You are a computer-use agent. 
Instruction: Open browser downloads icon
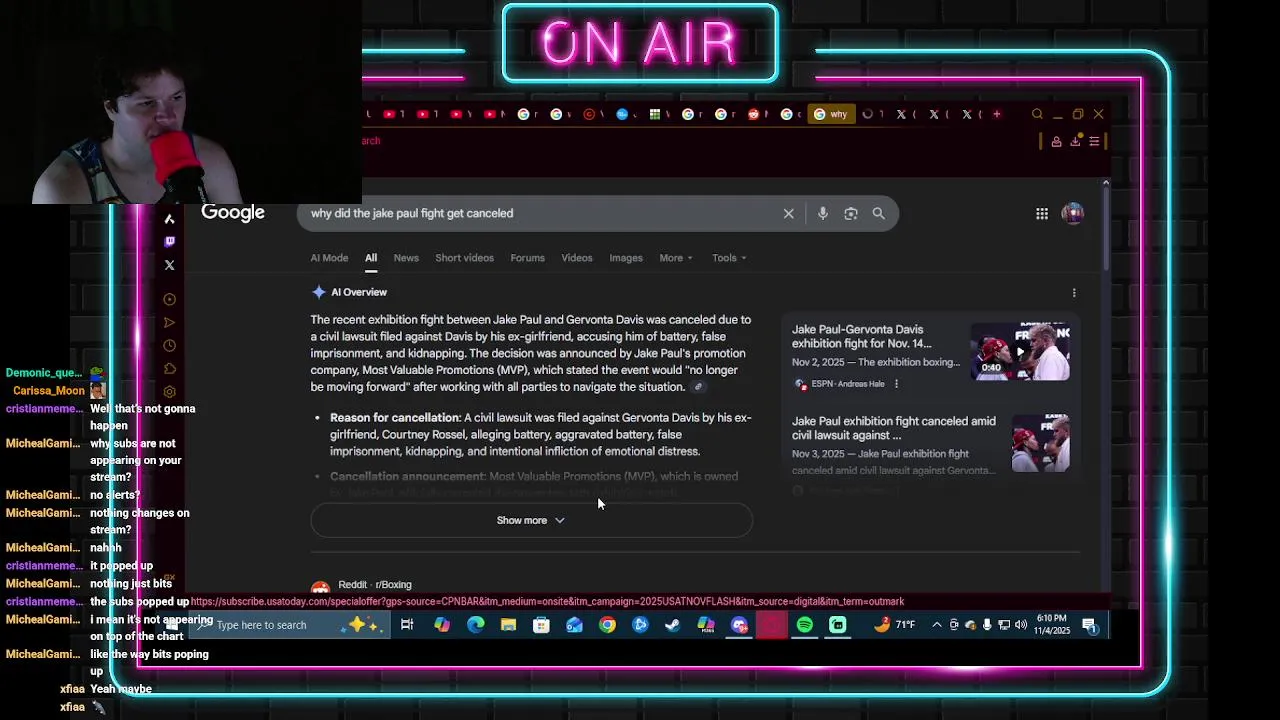coord(1075,141)
